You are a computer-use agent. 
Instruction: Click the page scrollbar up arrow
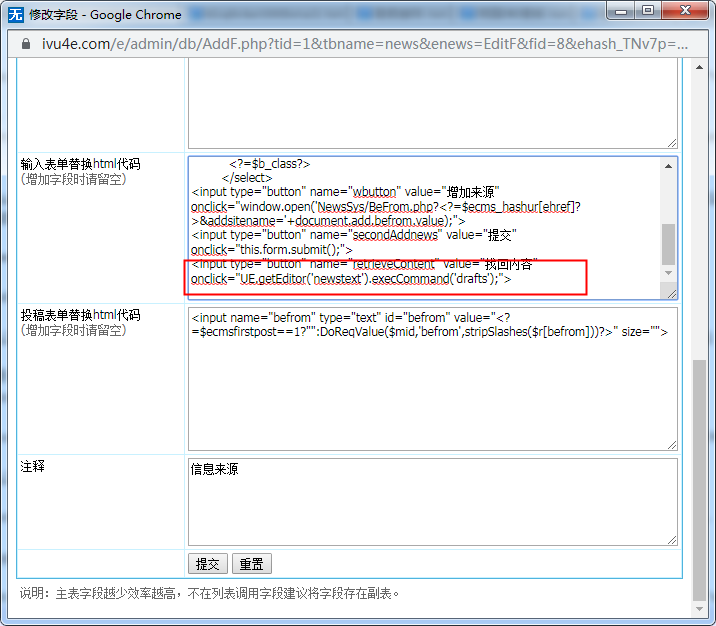[699, 68]
